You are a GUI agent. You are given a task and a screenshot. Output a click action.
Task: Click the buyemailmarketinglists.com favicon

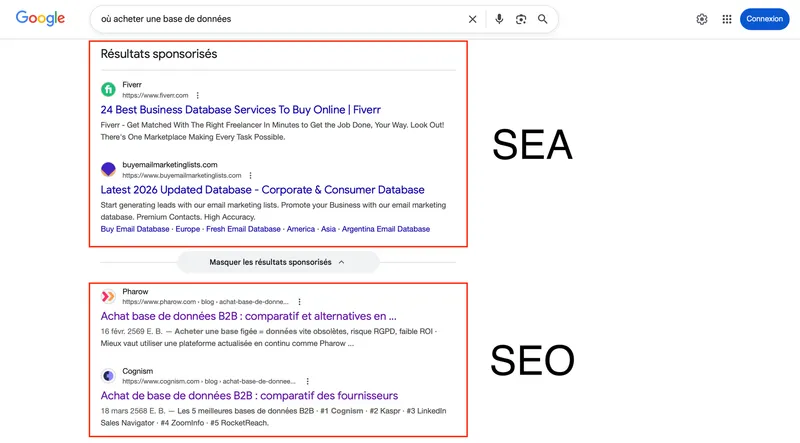[x=108, y=169]
